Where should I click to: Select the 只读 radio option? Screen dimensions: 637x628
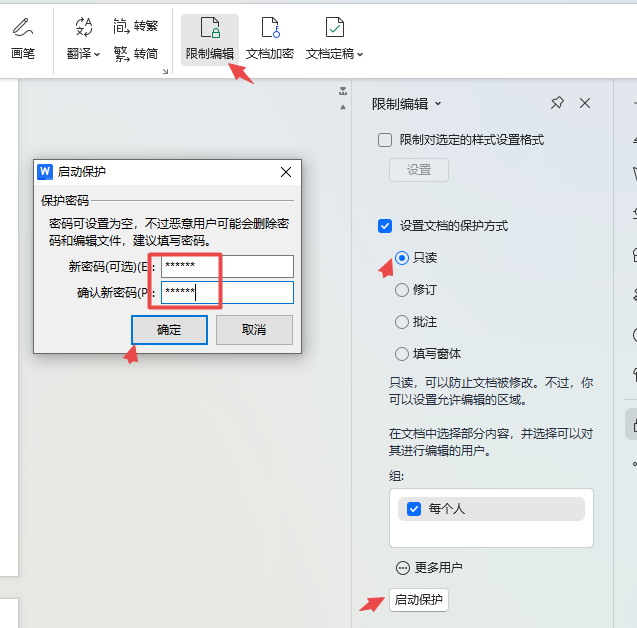(x=402, y=258)
